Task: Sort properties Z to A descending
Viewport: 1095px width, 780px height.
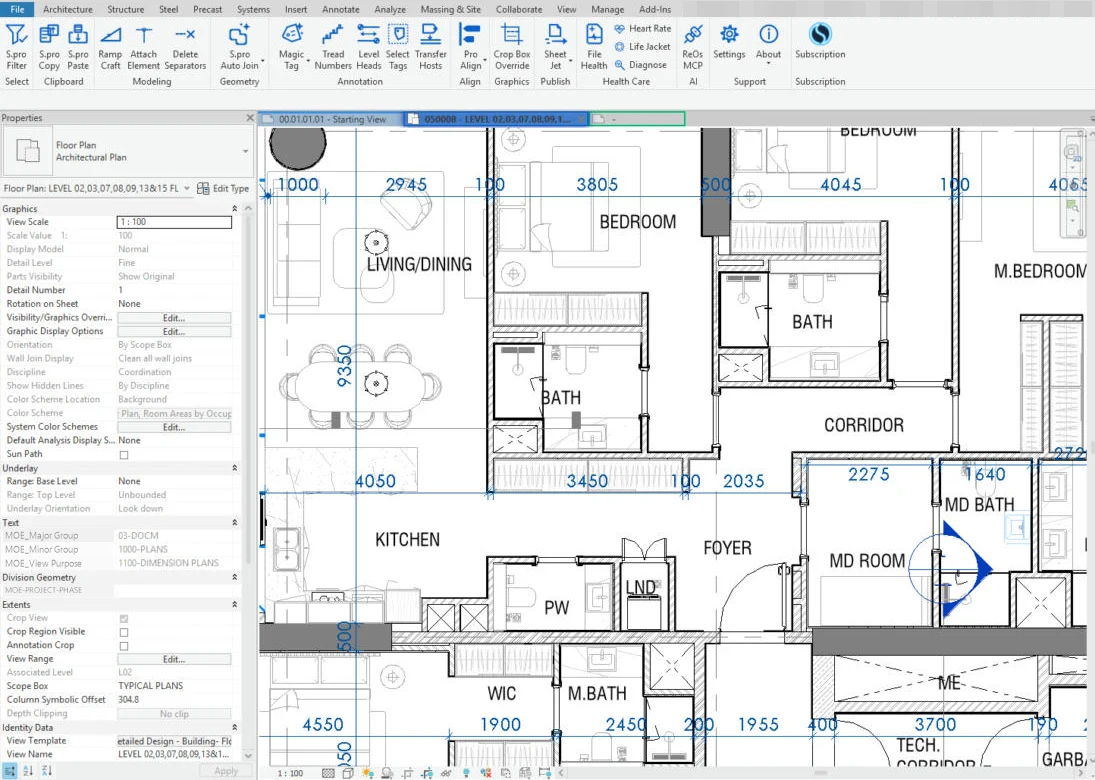Action: click(46, 772)
